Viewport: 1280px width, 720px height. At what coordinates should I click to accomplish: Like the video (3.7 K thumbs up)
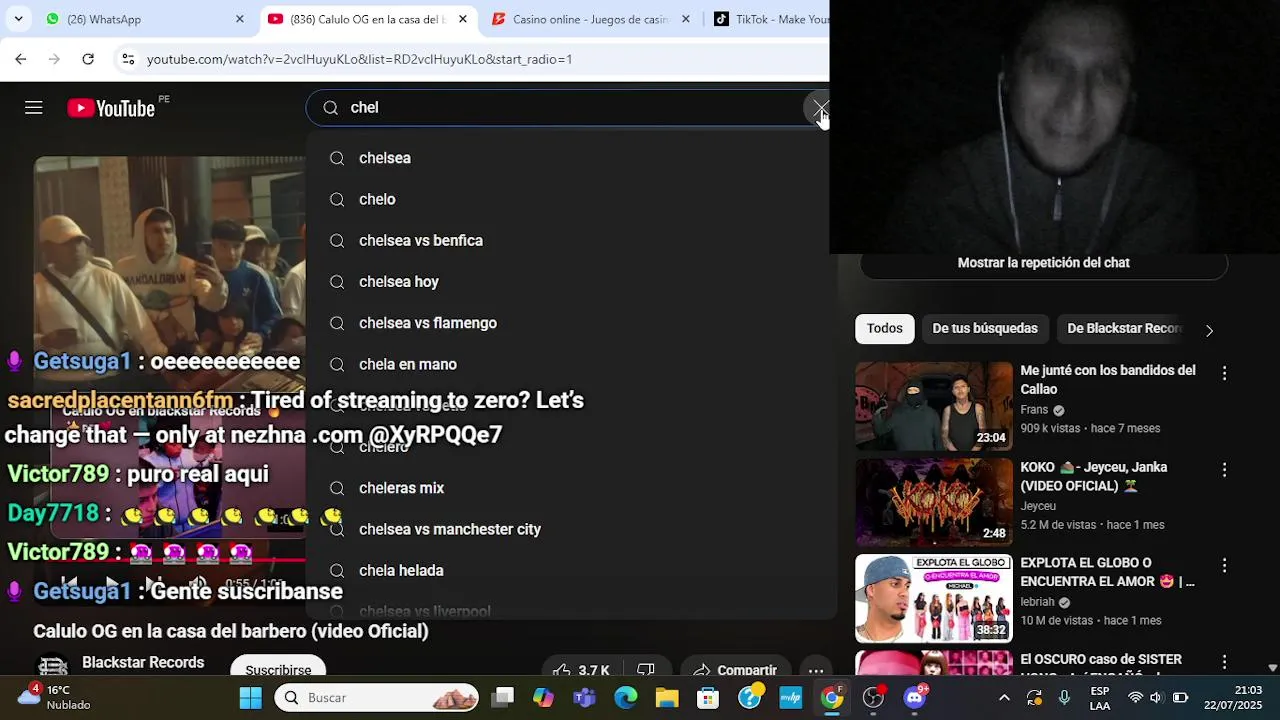[x=581, y=669]
